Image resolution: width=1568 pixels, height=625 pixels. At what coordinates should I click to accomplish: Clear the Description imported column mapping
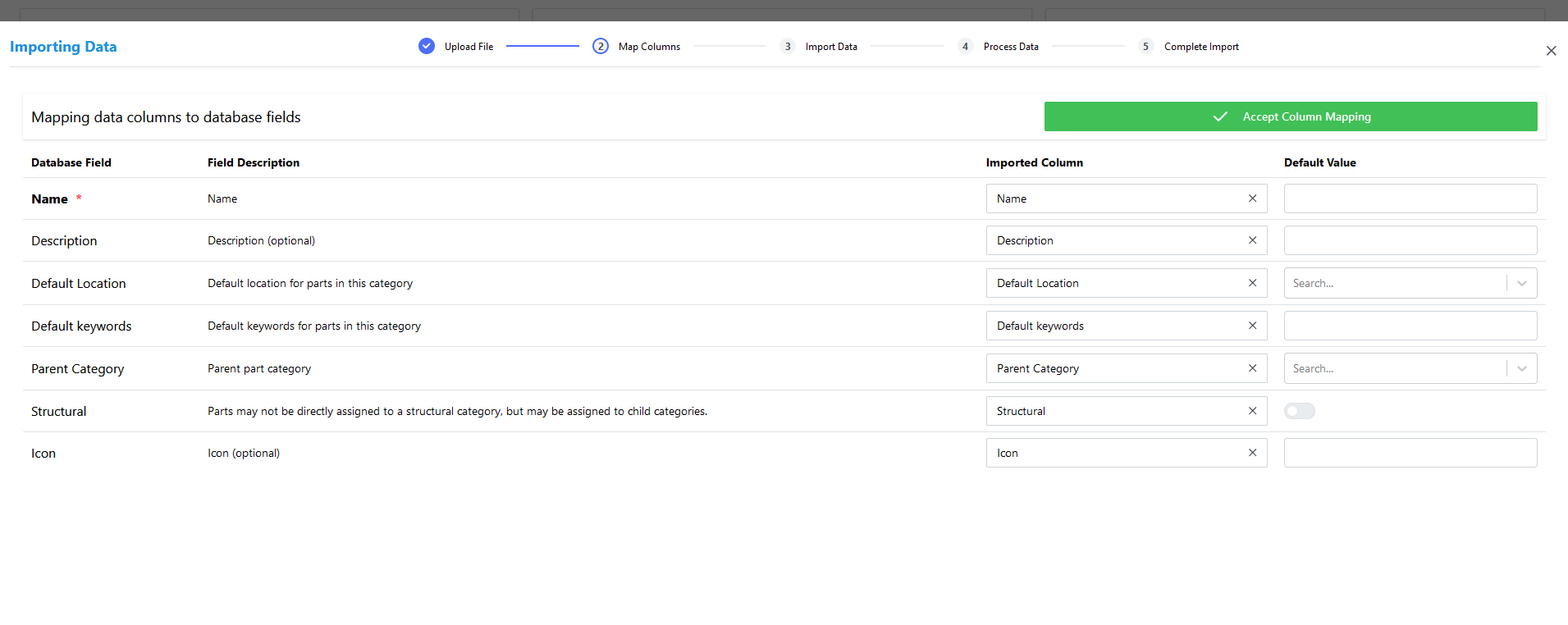pos(1252,240)
